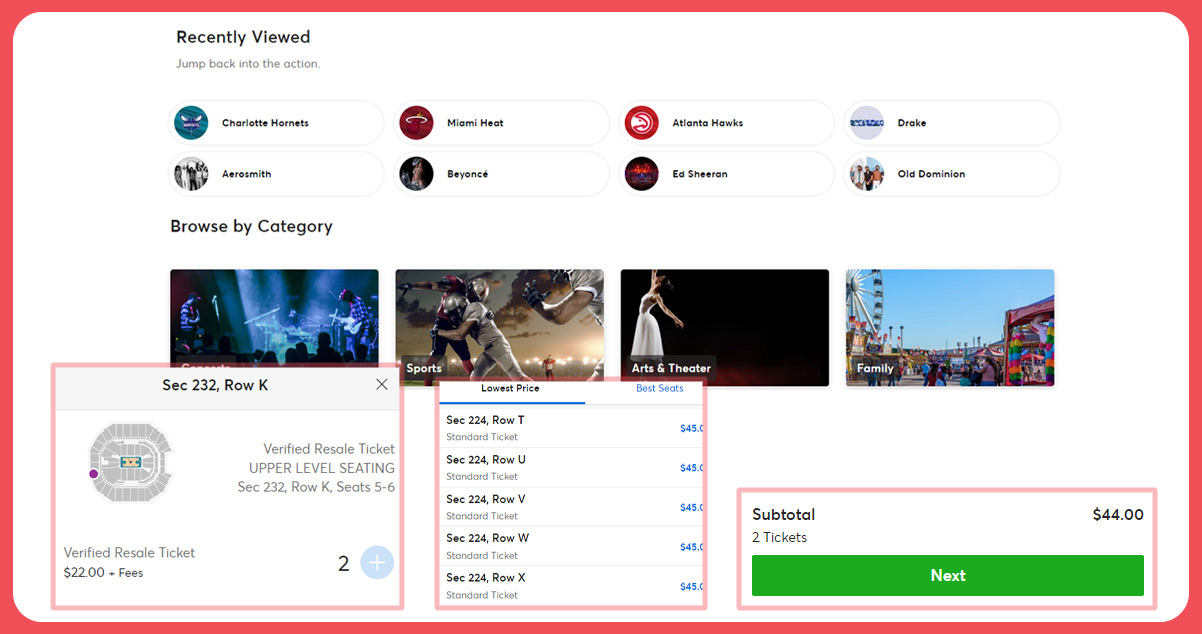Open the arena seat map thumbnail
Viewport: 1202px width, 634px height.
pos(130,462)
